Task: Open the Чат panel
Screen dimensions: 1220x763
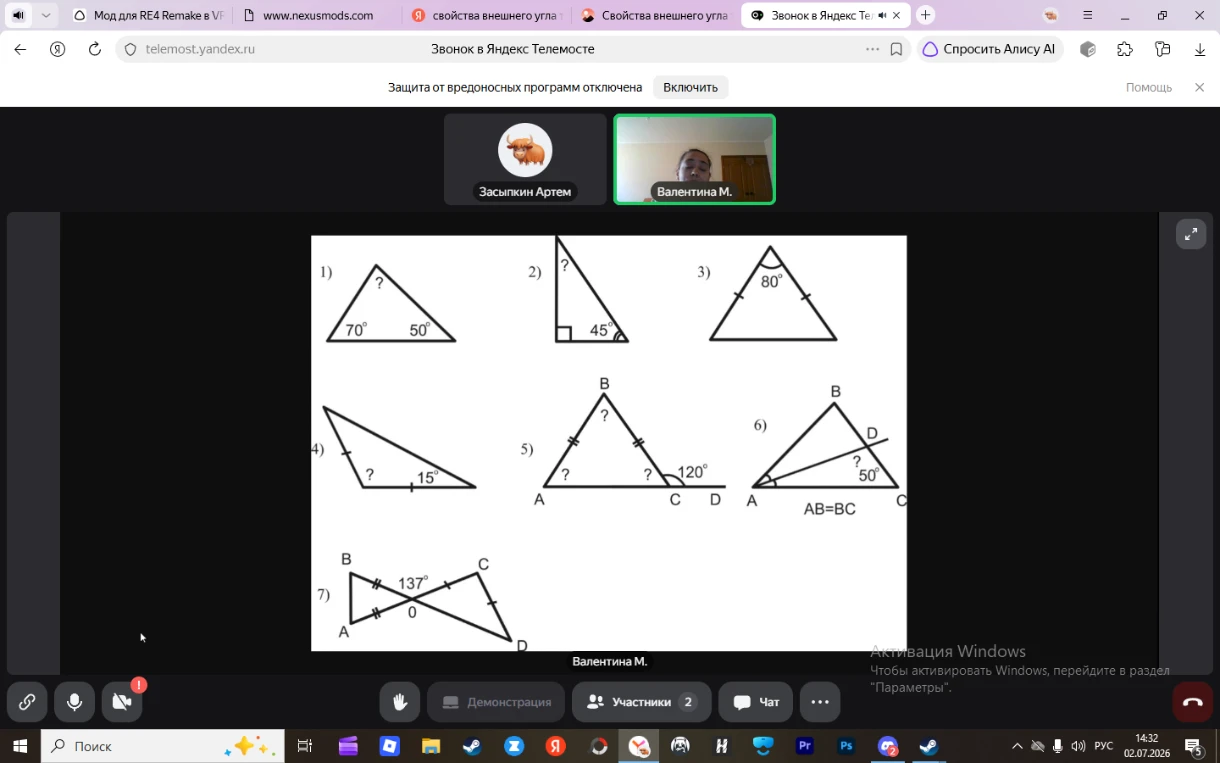Action: (755, 702)
